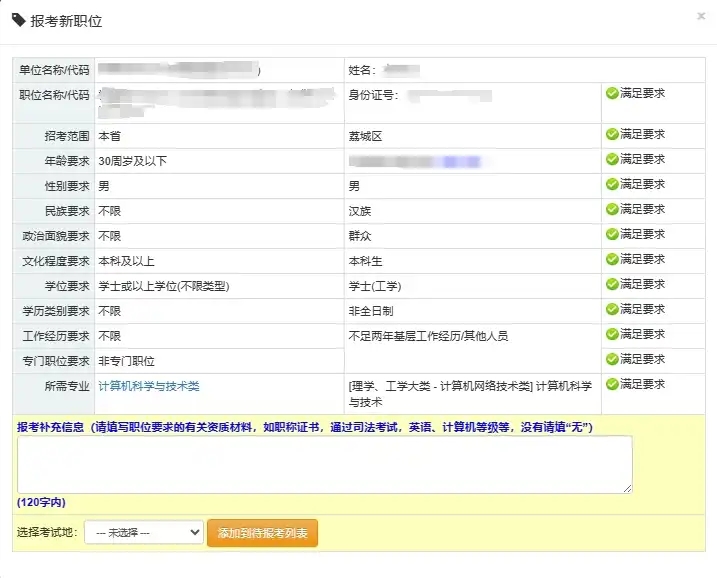Open the 选择考试地 dropdown

coord(144,532)
